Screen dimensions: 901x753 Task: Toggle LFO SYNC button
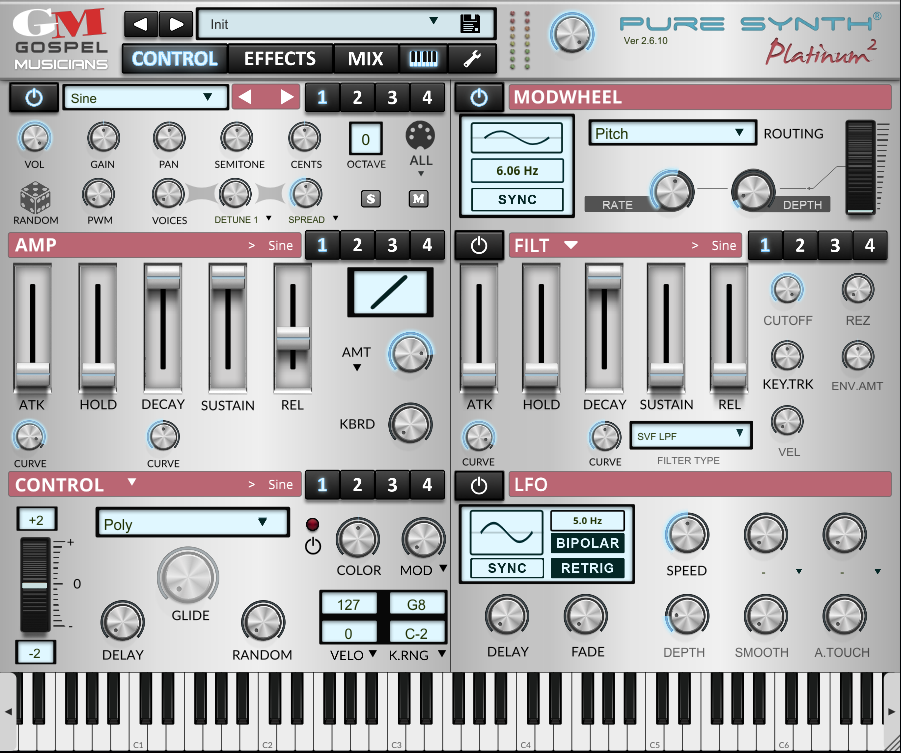tap(506, 568)
